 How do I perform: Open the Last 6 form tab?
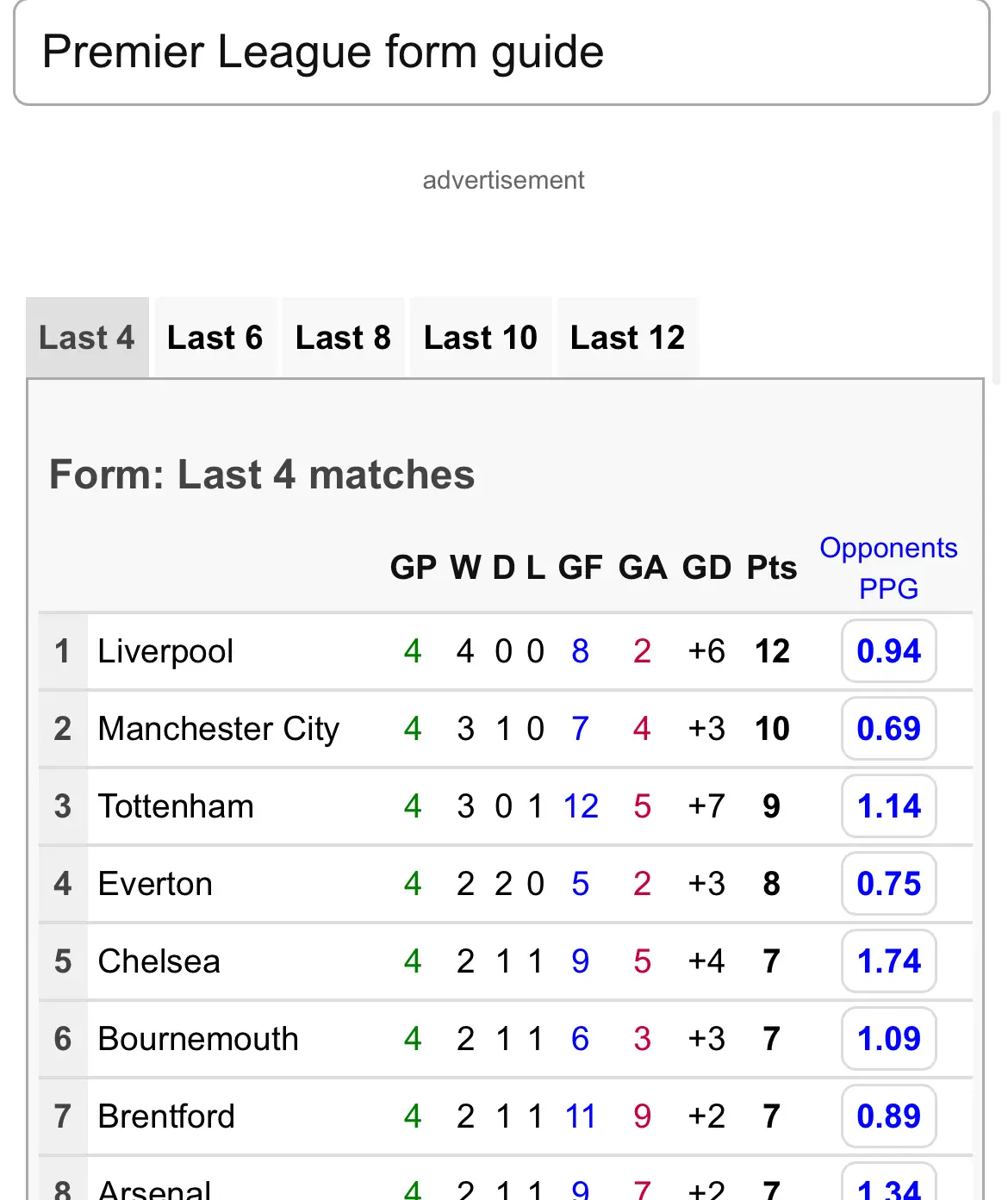pyautogui.click(x=215, y=338)
